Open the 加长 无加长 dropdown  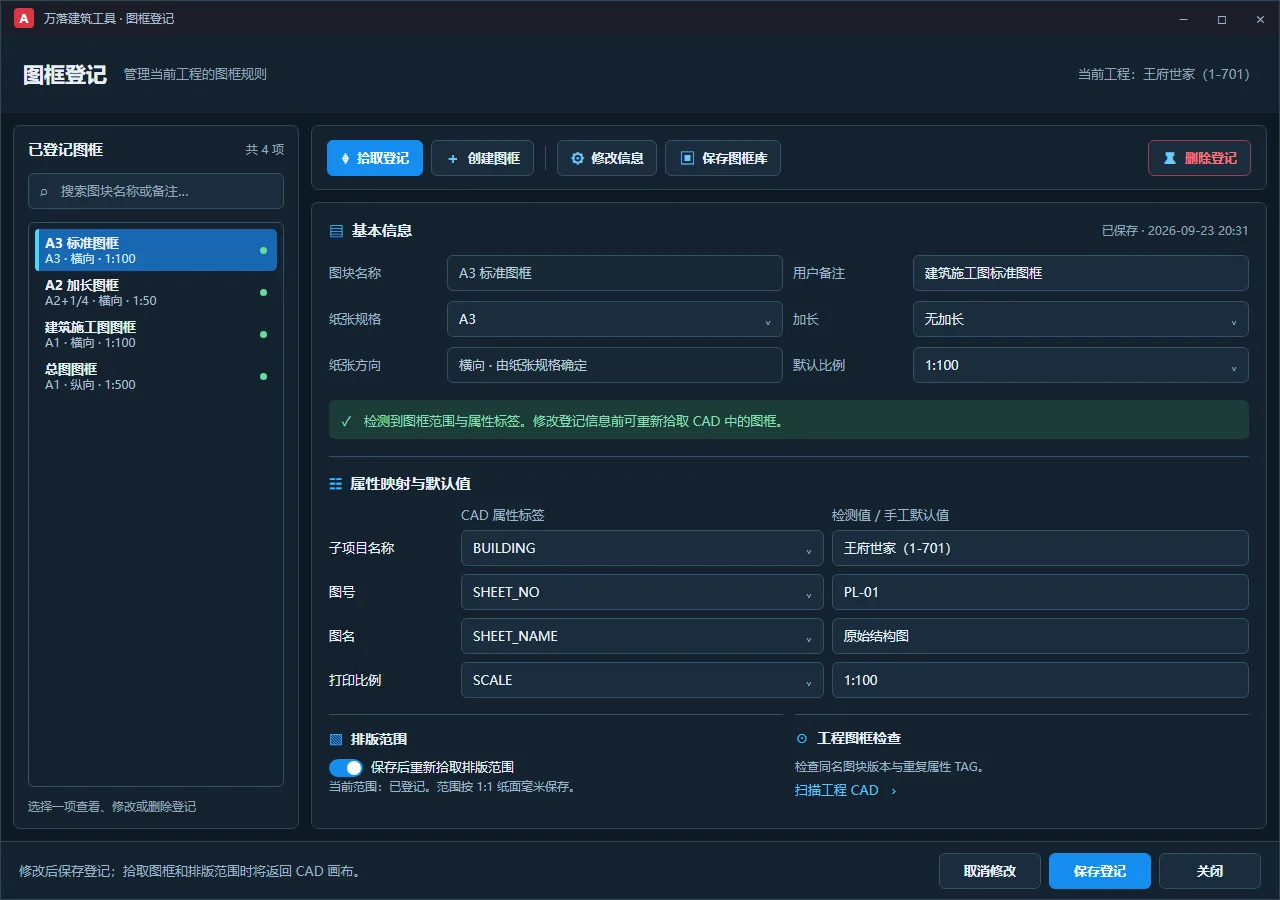[1081, 319]
